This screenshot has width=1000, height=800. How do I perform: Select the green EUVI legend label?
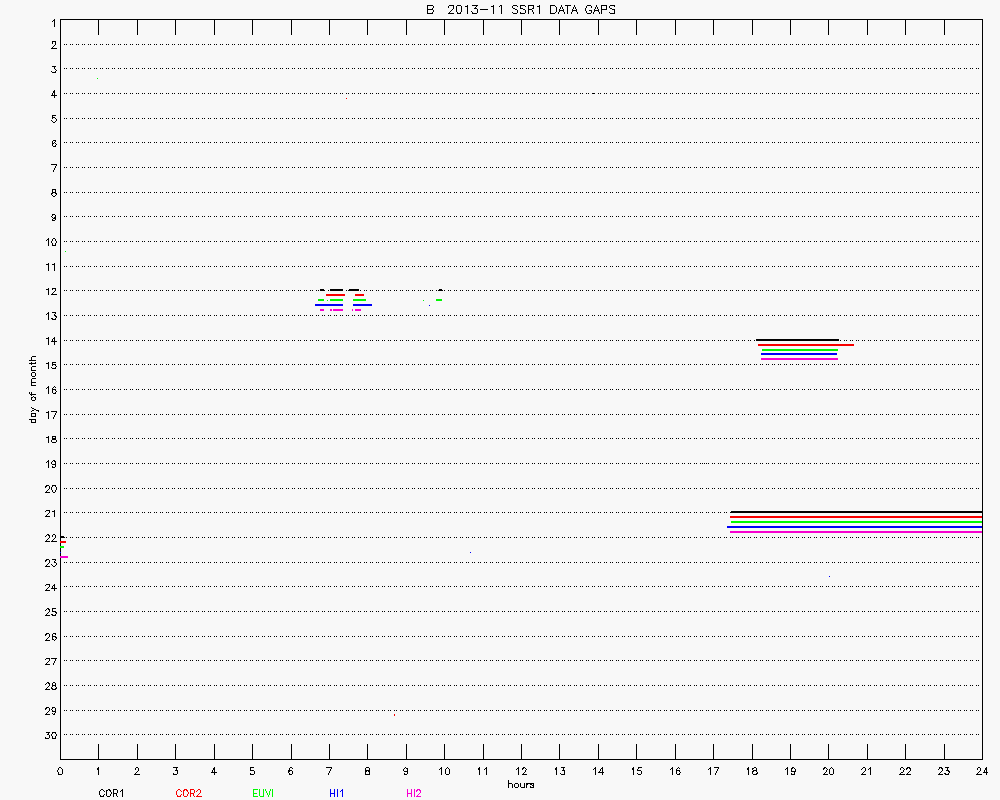tap(262, 793)
